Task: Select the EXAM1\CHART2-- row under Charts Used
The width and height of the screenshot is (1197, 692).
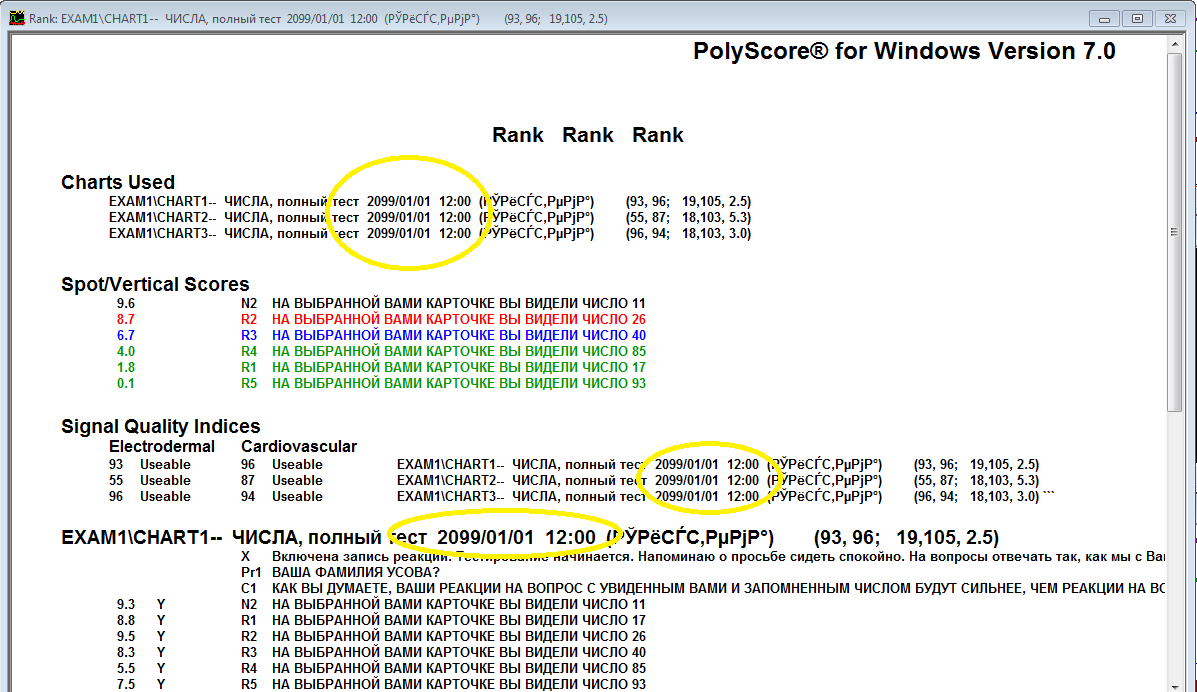Action: click(x=430, y=218)
